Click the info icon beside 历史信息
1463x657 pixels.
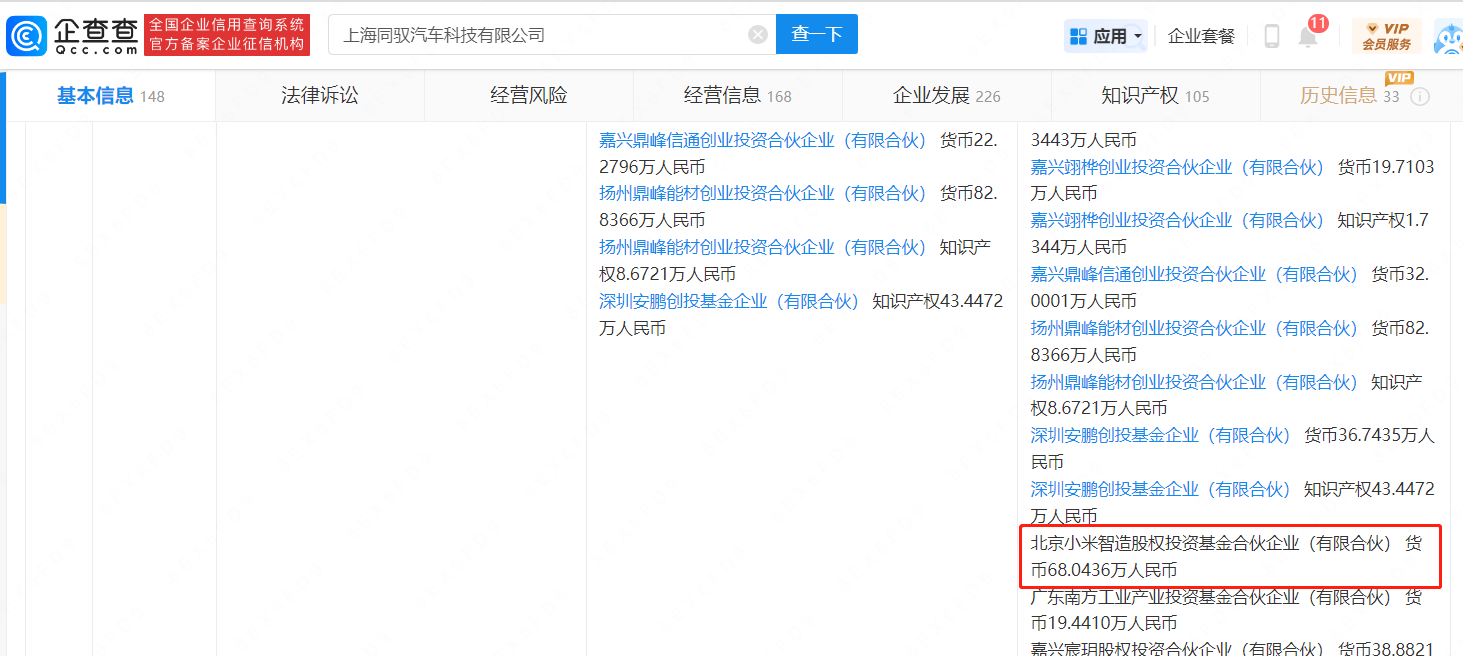point(1419,97)
